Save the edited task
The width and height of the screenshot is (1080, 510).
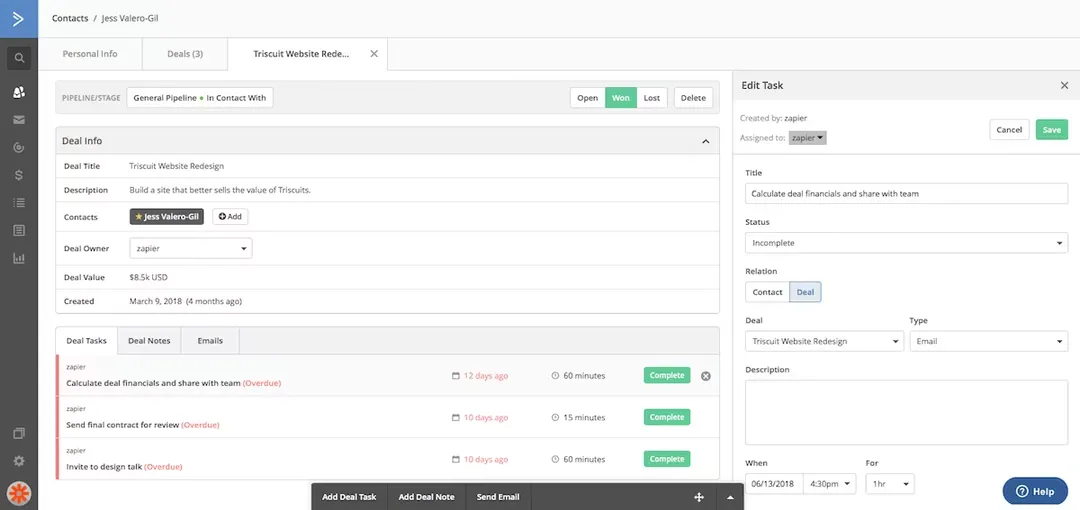(x=1051, y=130)
